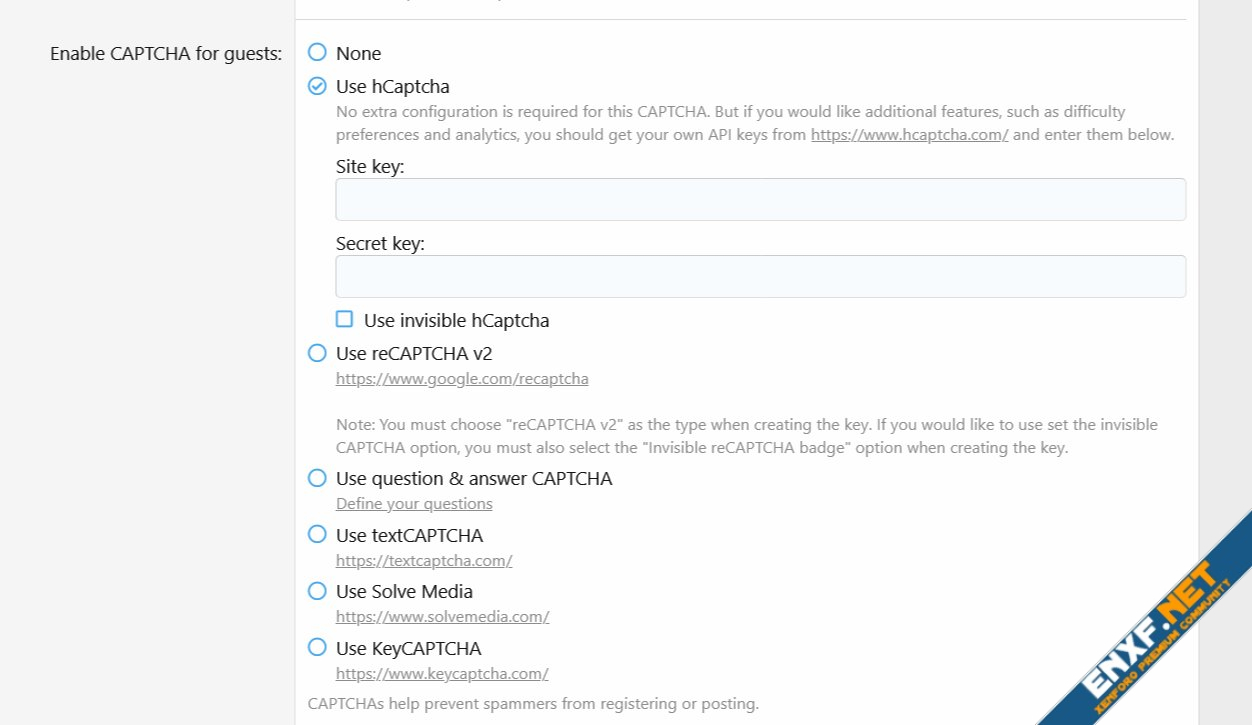Visit the textcaptcha.com link
1252x725 pixels.
[x=424, y=561]
